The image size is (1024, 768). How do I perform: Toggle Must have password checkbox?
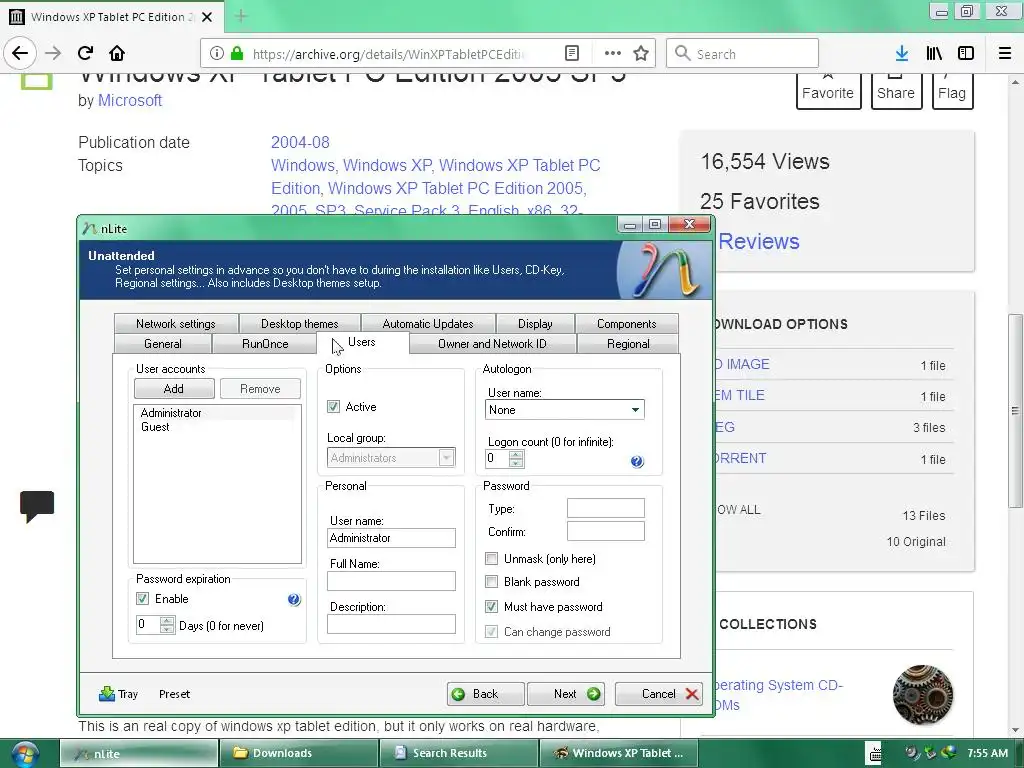491,606
